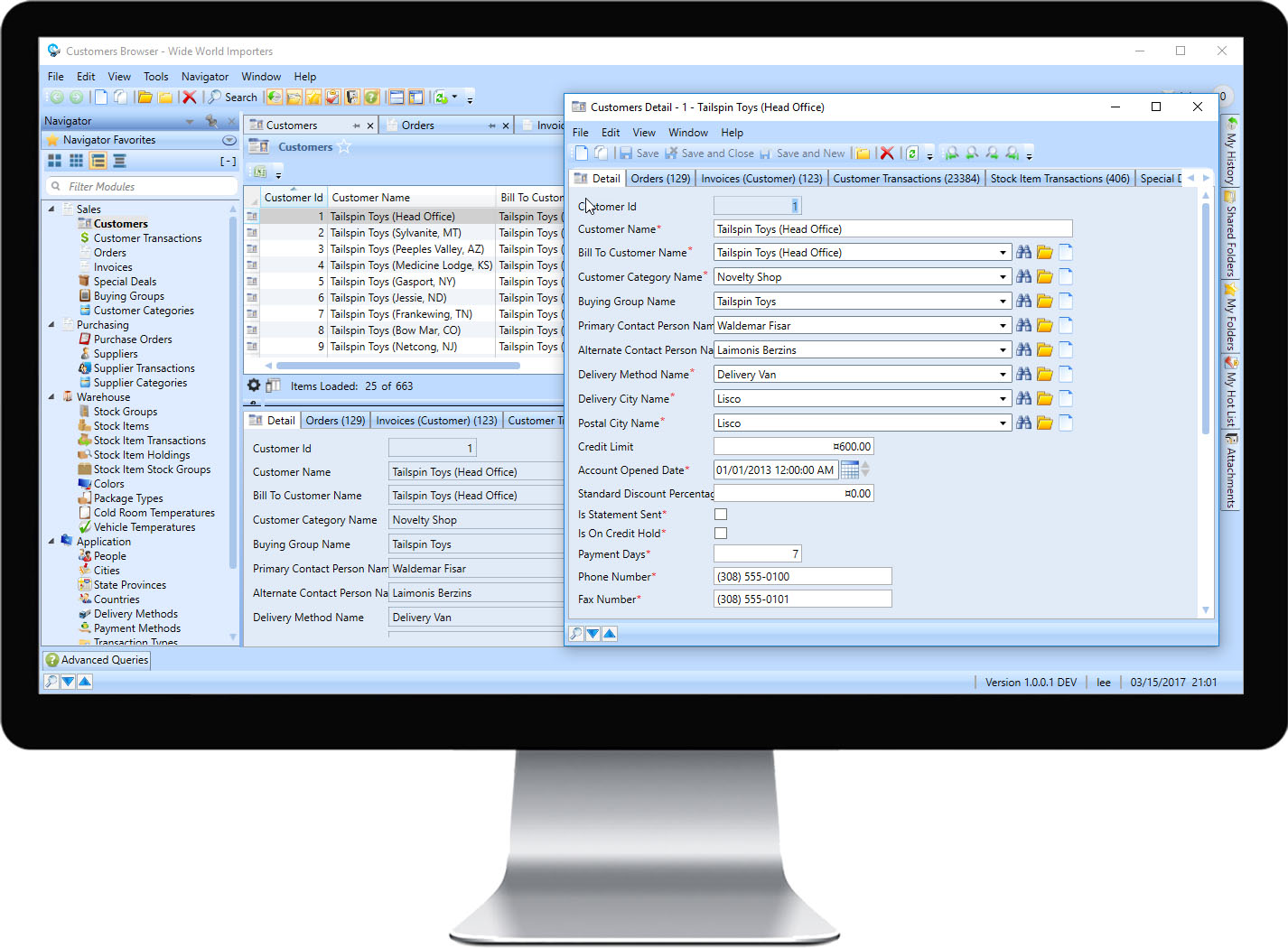Click red delete X in Customers Detail toolbar
Image resolution: width=1288 pixels, height=948 pixels.
(887, 153)
